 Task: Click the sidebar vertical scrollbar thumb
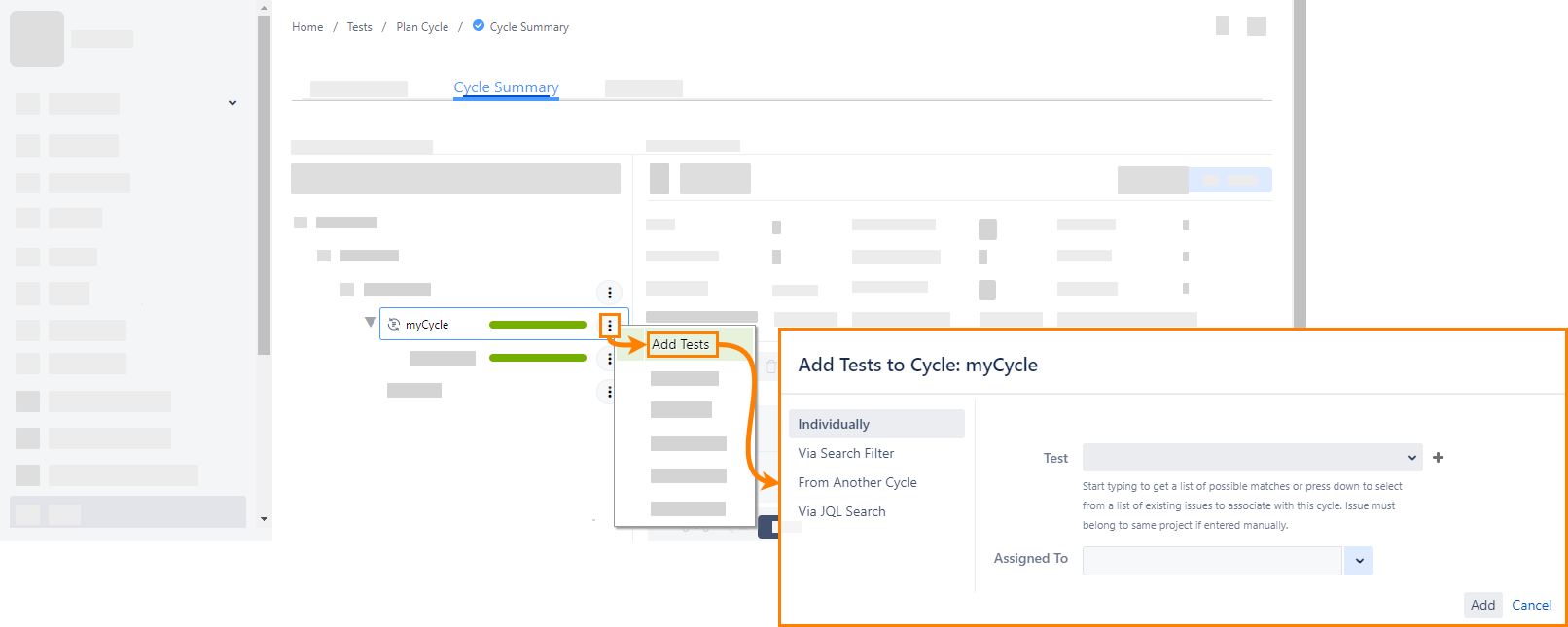(265, 185)
